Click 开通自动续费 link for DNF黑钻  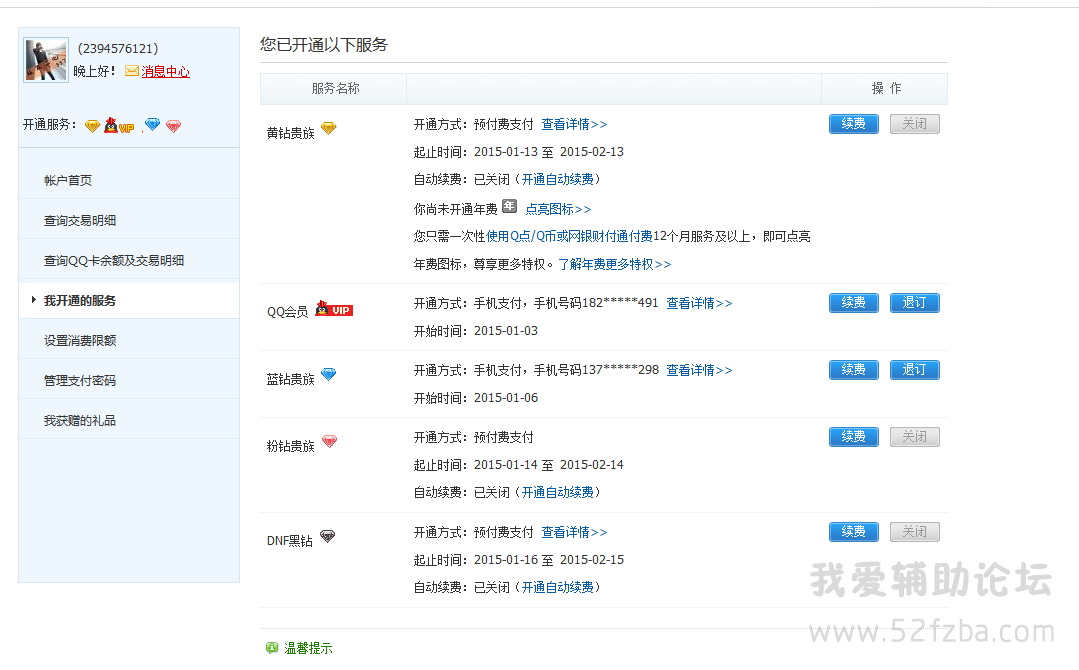pyautogui.click(x=557, y=587)
